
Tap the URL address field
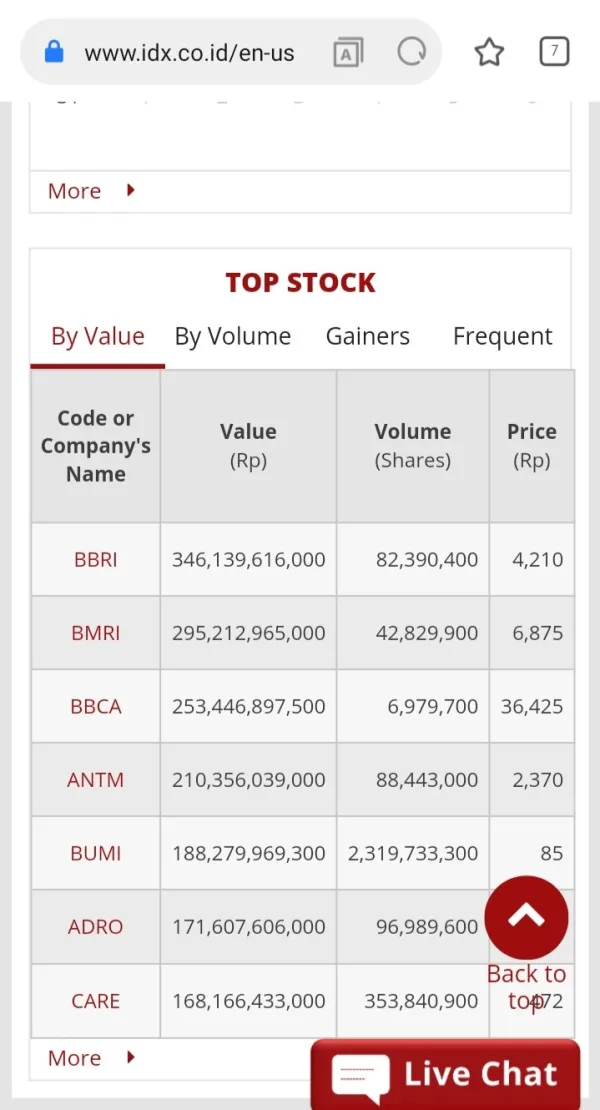click(190, 53)
